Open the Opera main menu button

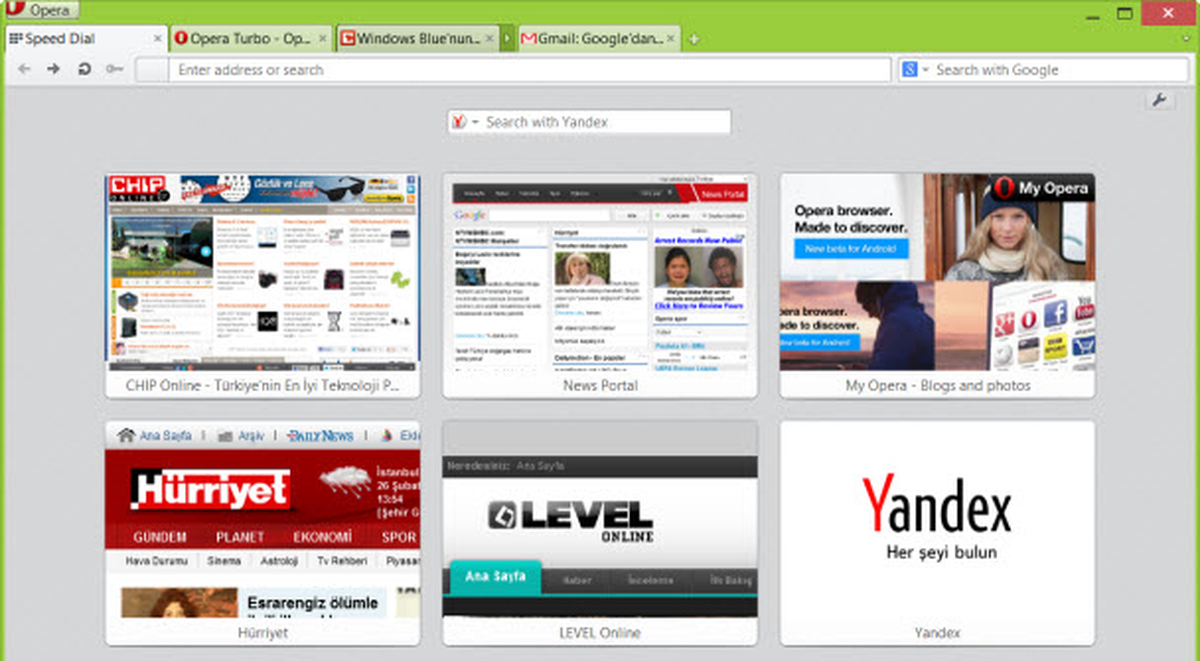pyautogui.click(x=42, y=11)
